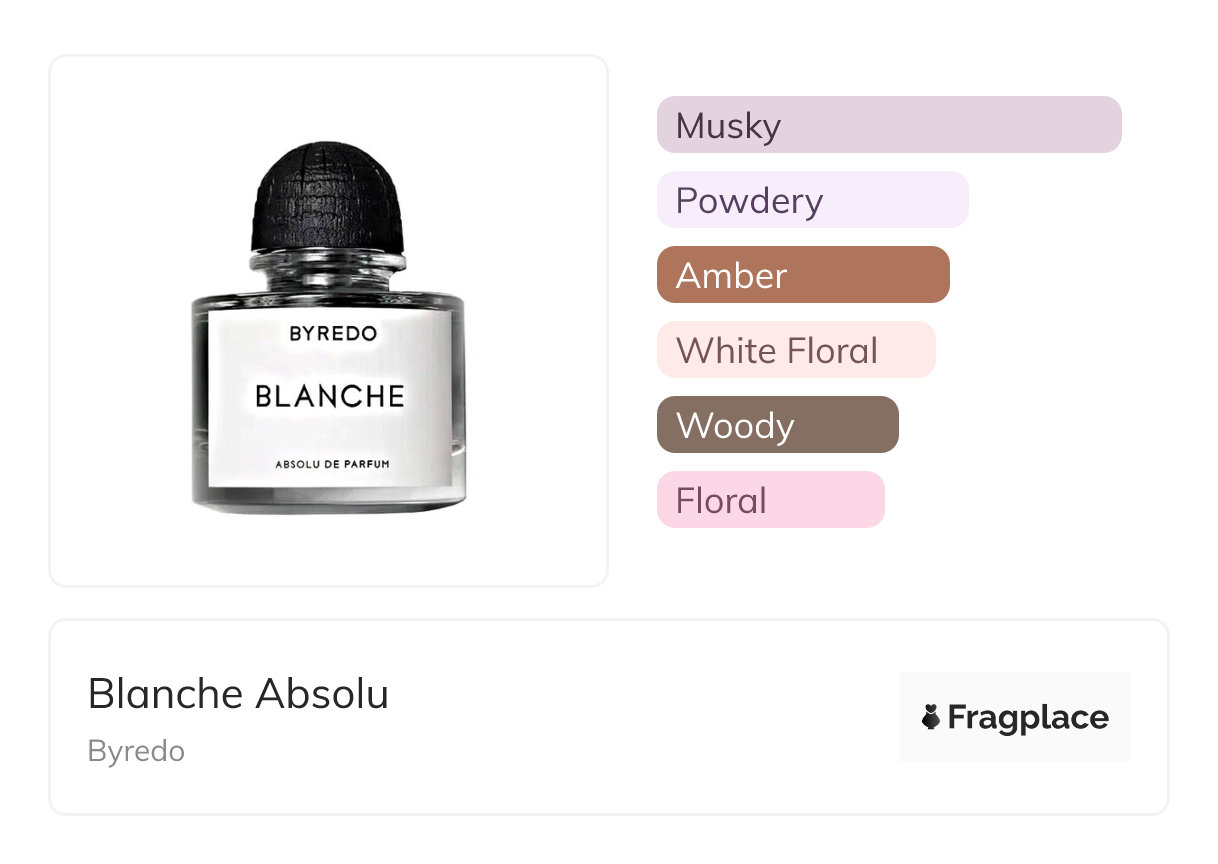The height and width of the screenshot is (864, 1218).
Task: Choose the White Floral accord bar
Action: pos(795,350)
